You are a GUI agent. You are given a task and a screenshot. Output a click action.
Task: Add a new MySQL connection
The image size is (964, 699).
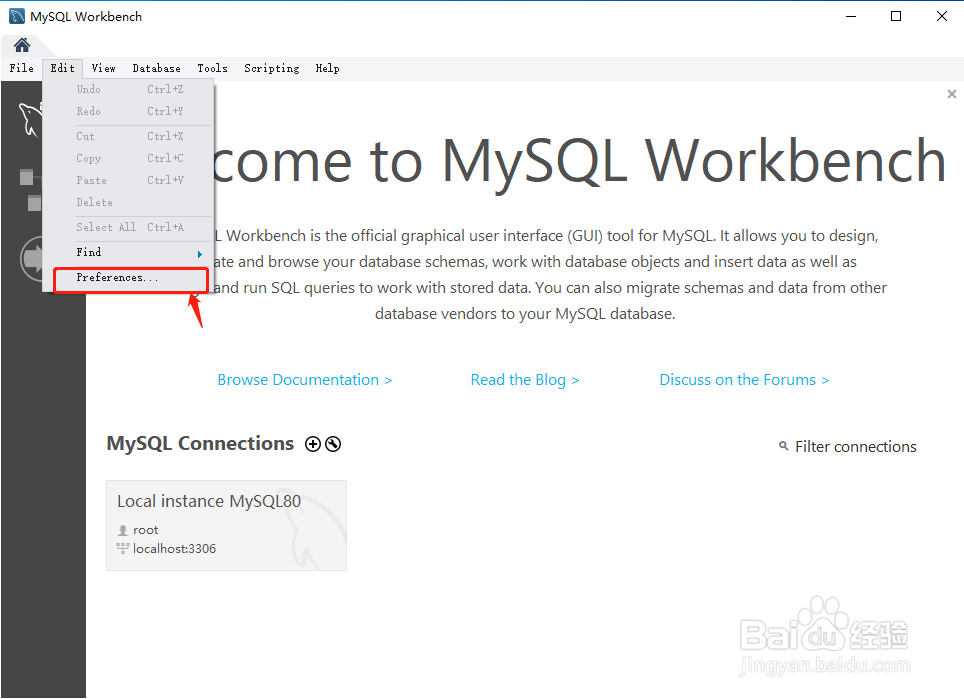(313, 444)
